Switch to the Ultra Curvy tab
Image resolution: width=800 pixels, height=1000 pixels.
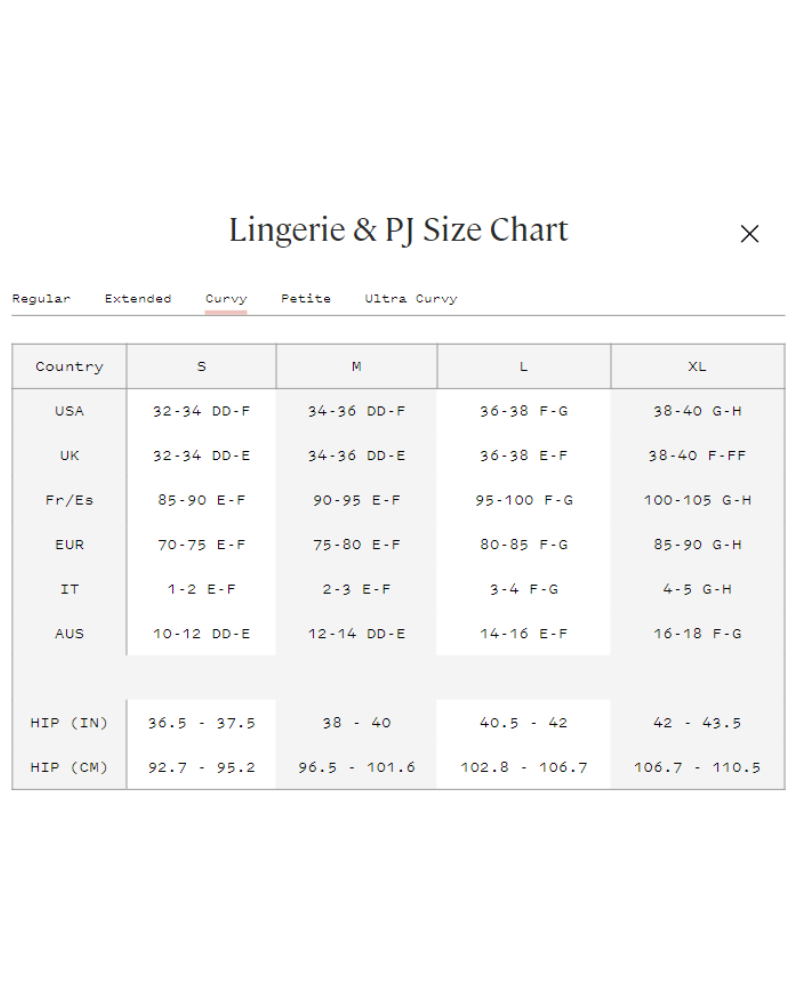coord(411,299)
